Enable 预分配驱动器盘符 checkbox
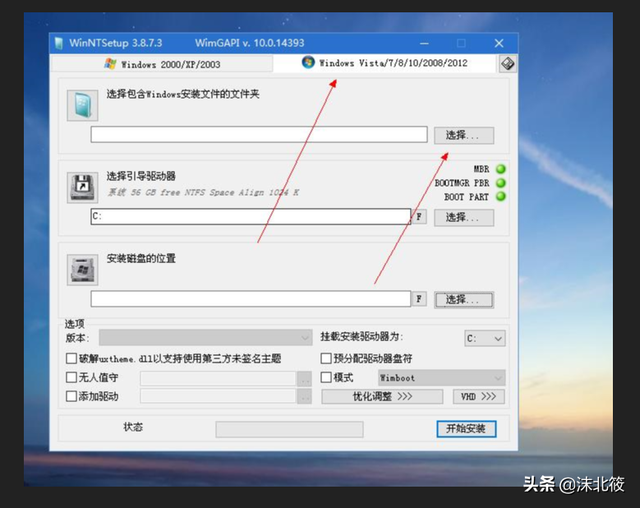 (326, 359)
